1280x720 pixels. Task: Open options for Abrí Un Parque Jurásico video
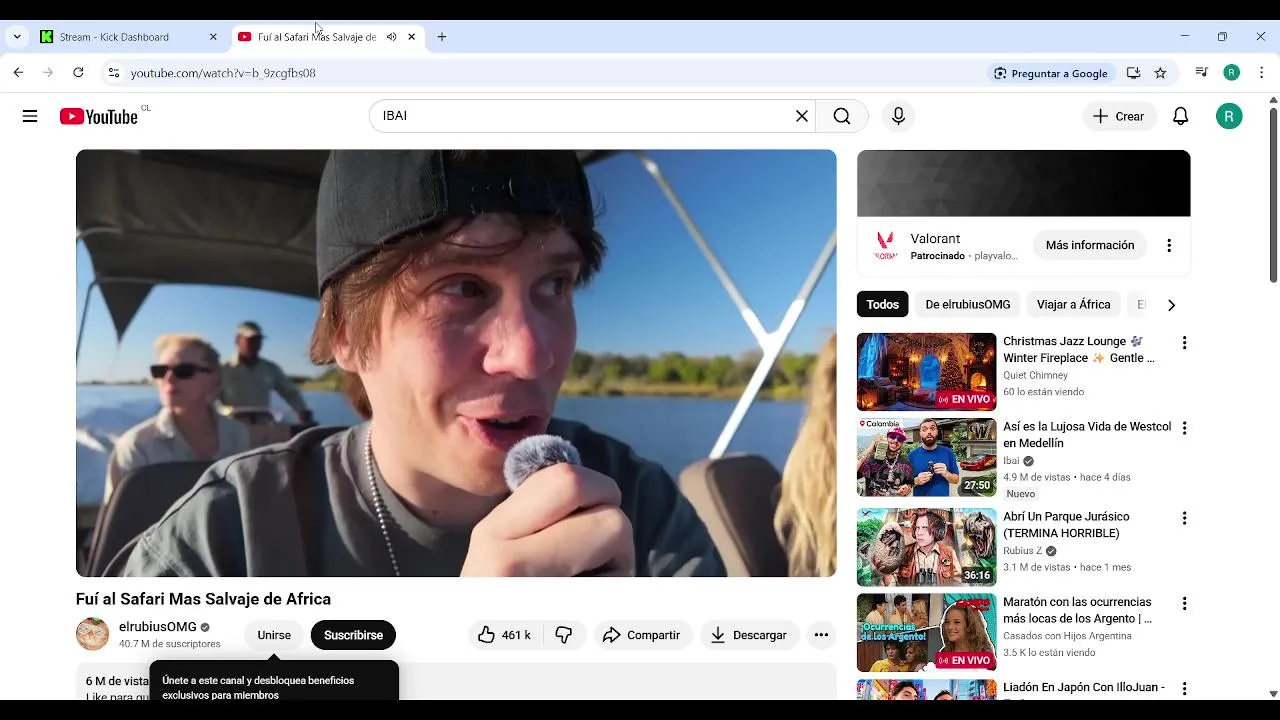1184,518
